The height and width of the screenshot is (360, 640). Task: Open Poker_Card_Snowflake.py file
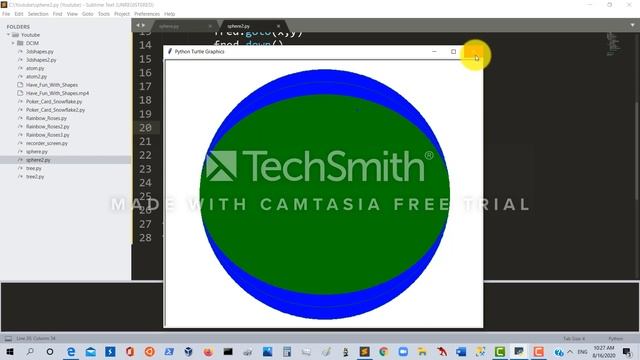[x=54, y=102]
